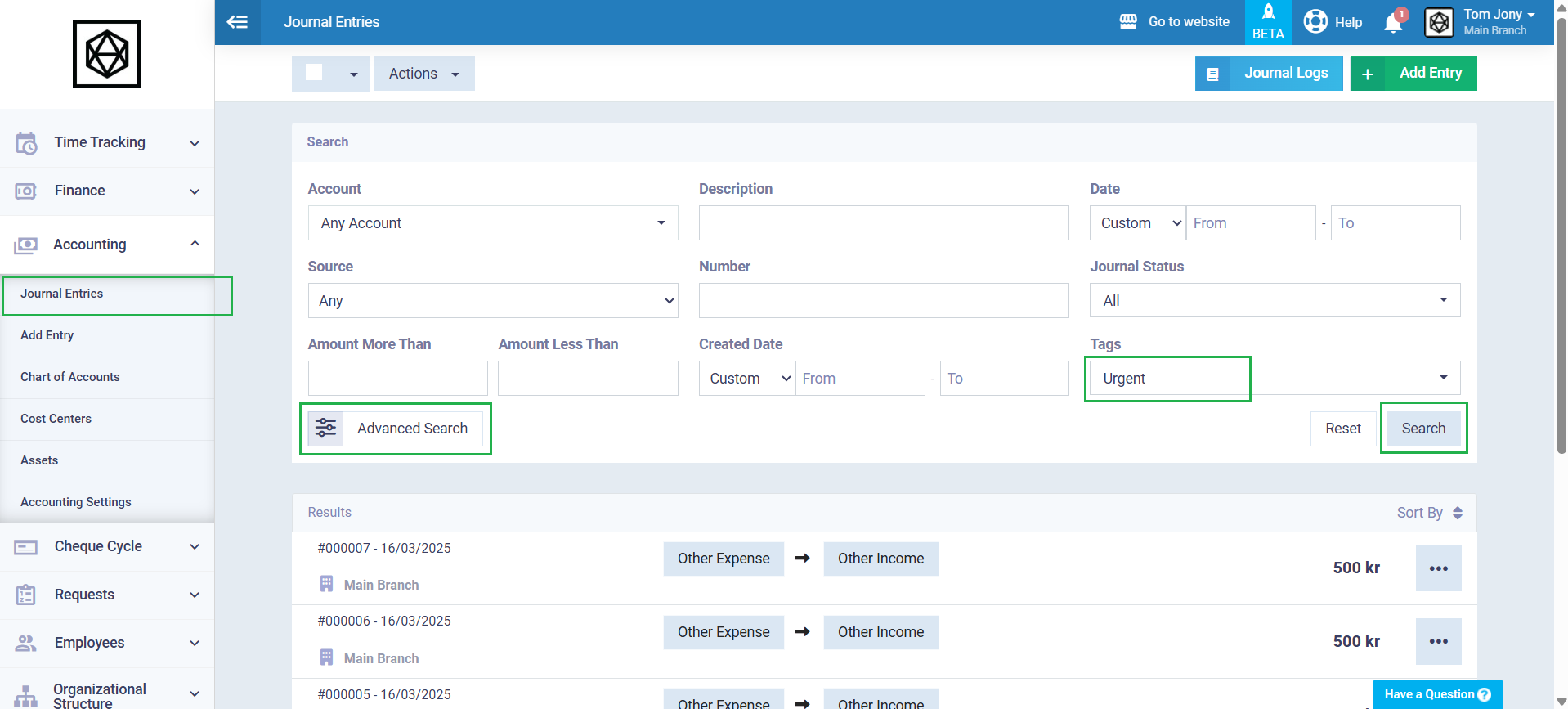
Task: Expand the Requests menu
Action: (195, 595)
